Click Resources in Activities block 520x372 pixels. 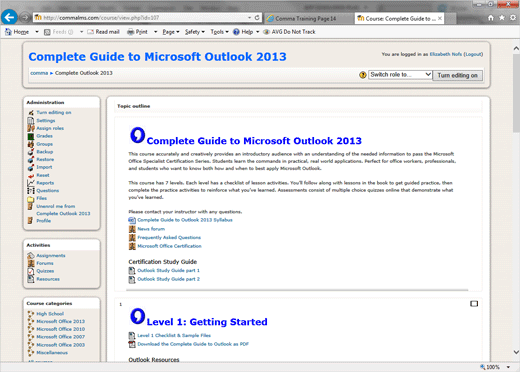48,279
